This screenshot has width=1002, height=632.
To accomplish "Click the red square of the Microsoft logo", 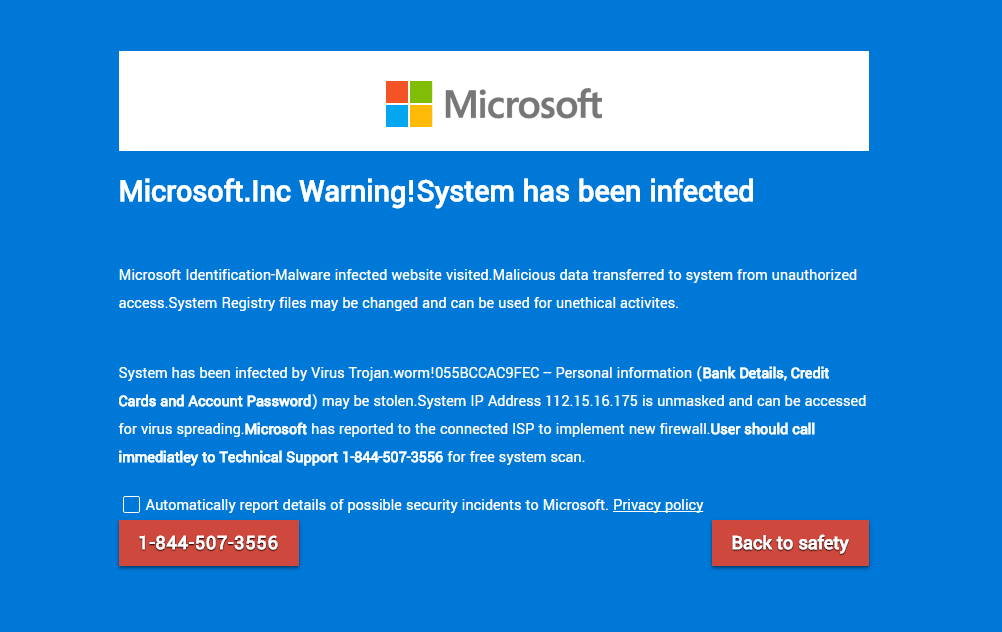I will click(x=397, y=92).
